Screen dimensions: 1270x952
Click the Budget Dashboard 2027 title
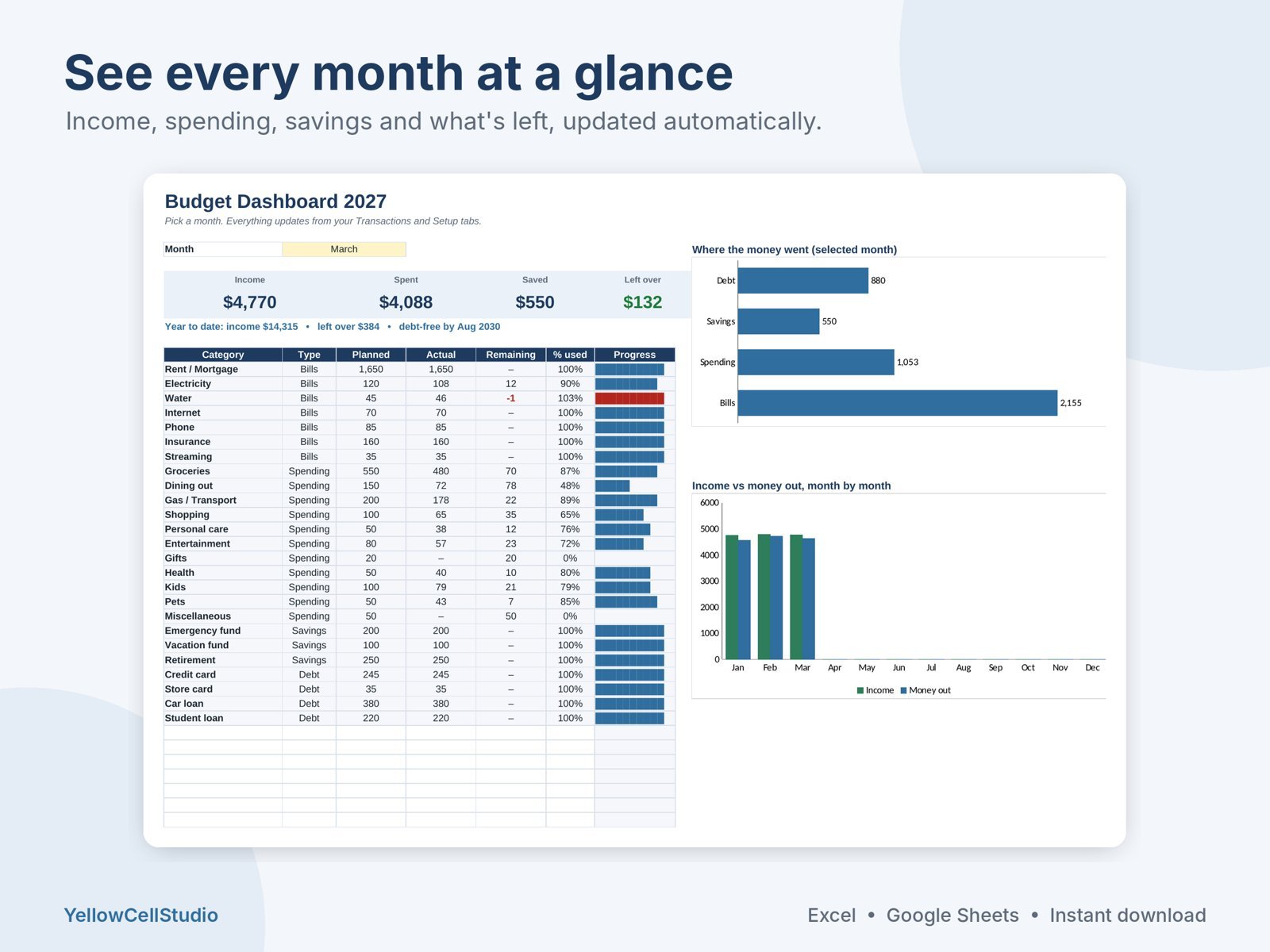click(x=275, y=202)
